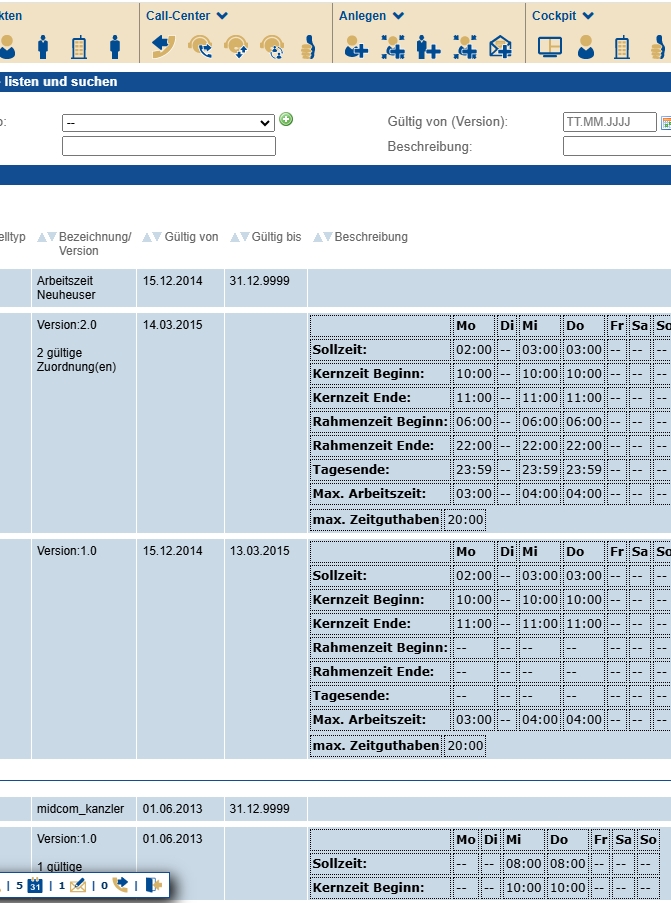Open the monitor dashboard icon under Cockpit
This screenshot has width=671, height=903.
(549, 47)
